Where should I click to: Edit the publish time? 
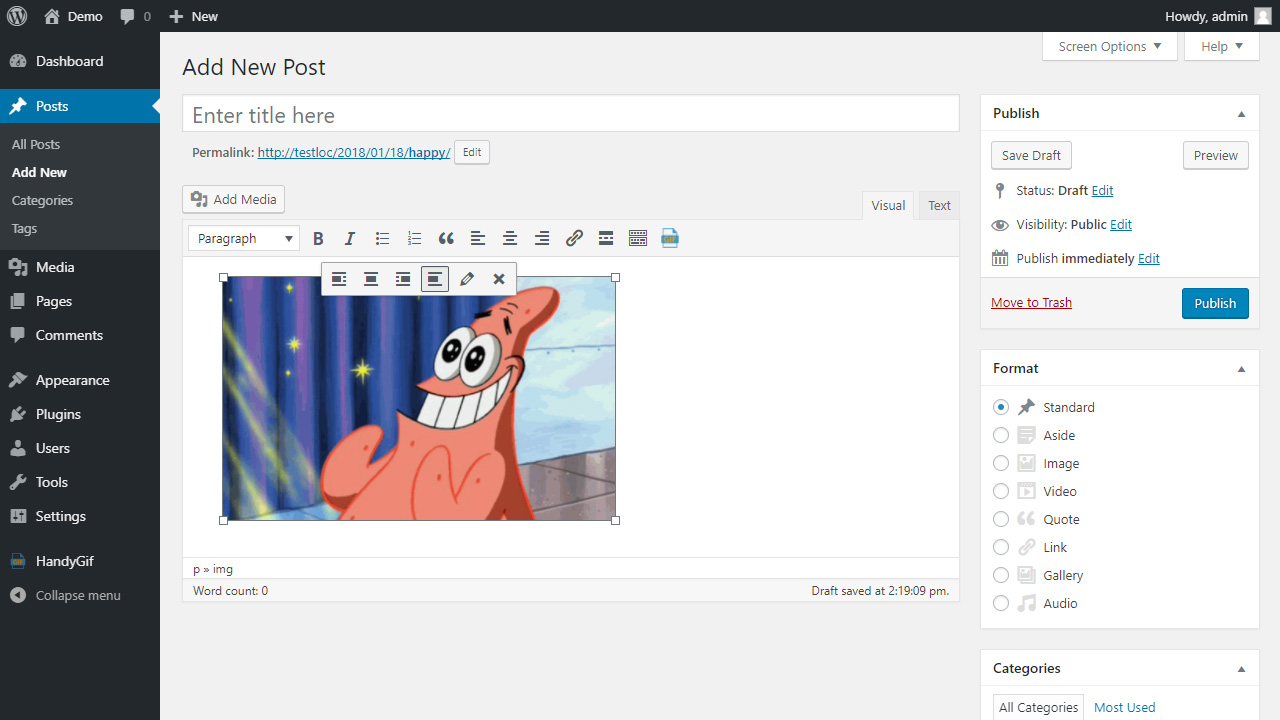click(x=1149, y=259)
